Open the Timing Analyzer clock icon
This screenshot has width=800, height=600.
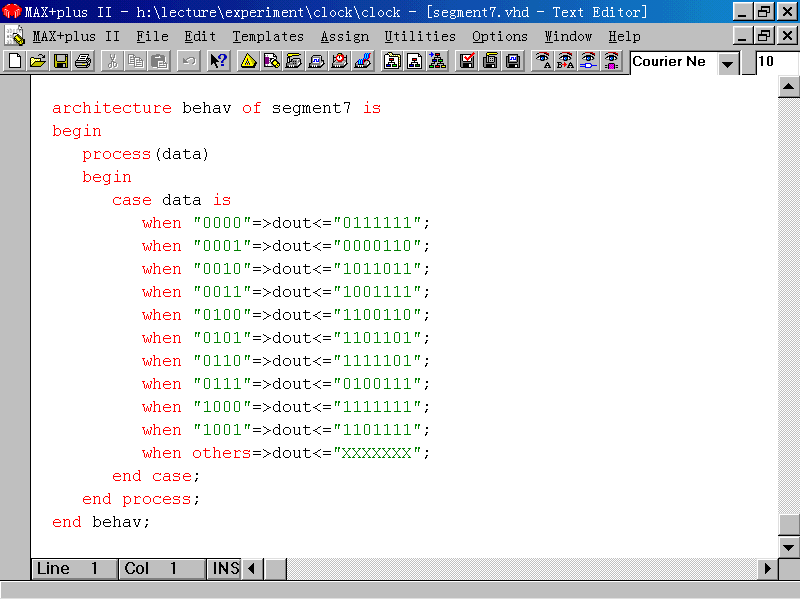point(340,61)
